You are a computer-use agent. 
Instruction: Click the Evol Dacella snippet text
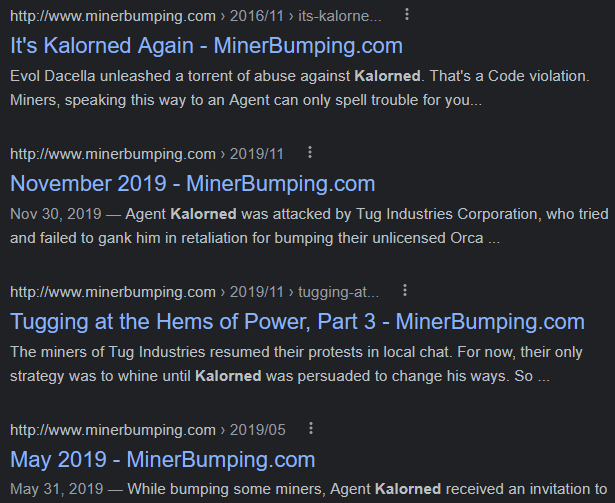tap(300, 88)
